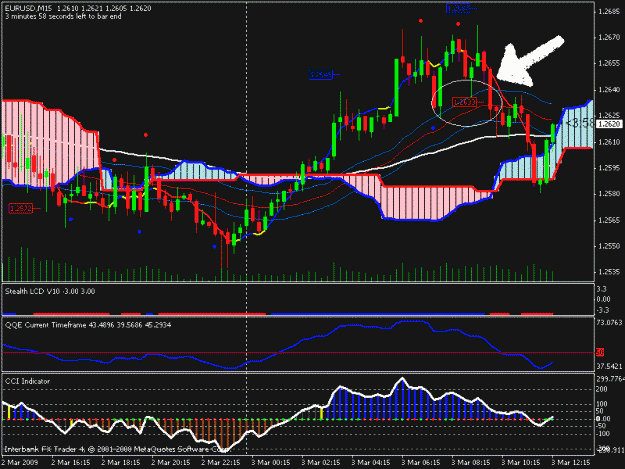Click the 1.2535 price axis label

pyautogui.click(x=609, y=272)
